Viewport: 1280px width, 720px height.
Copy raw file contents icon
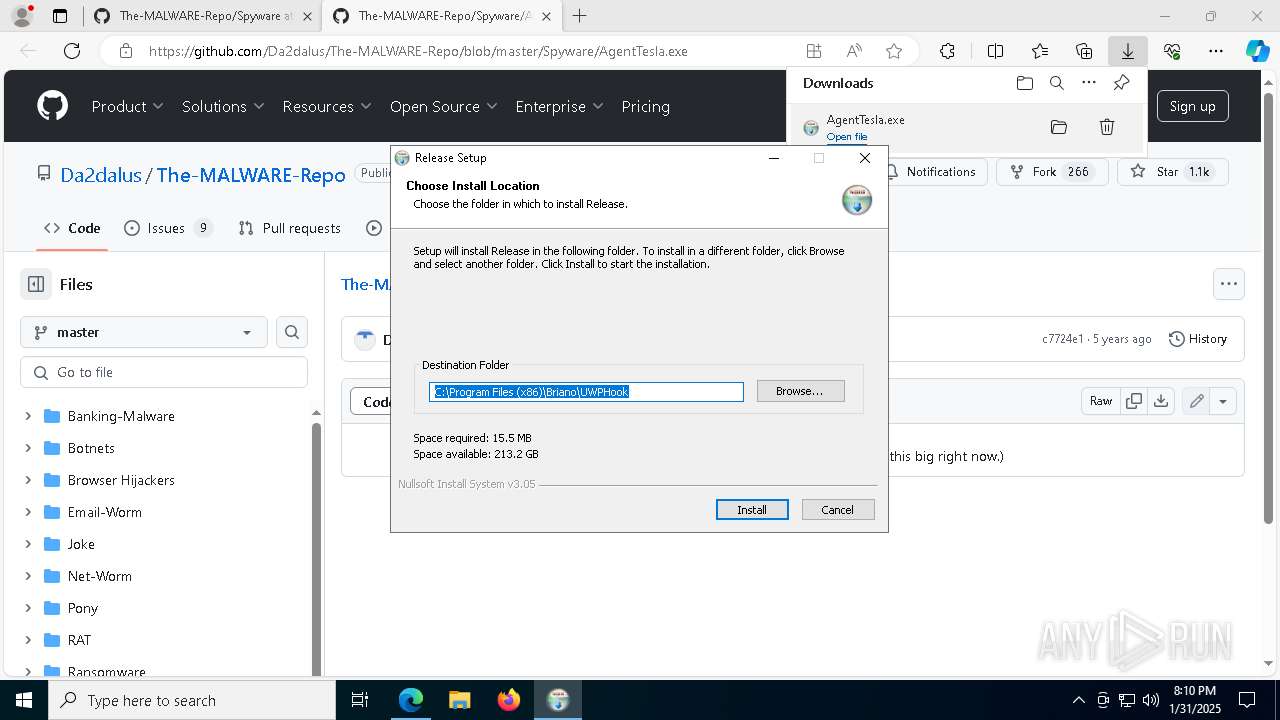[x=1134, y=401]
